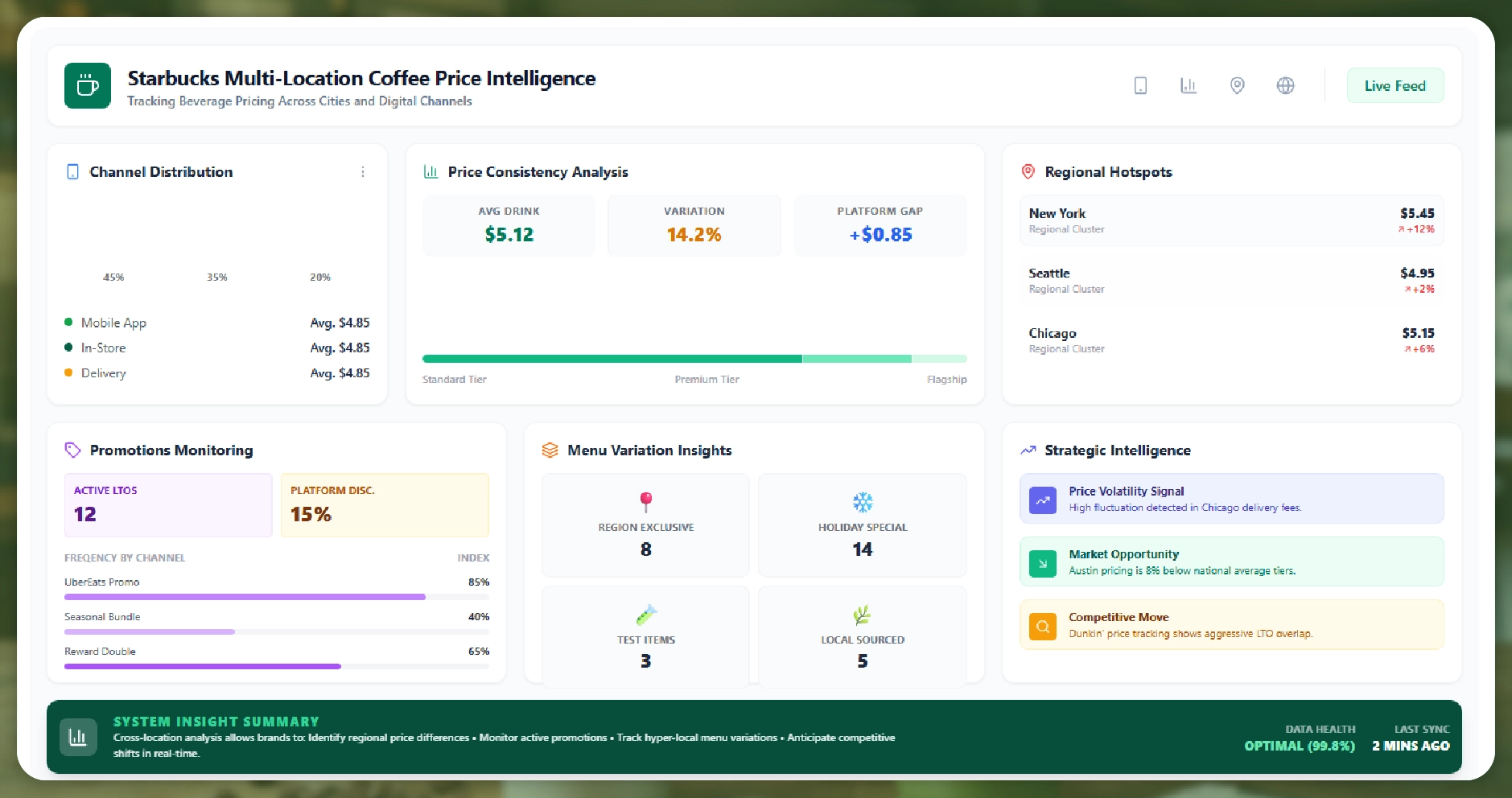This screenshot has height=798, width=1512.
Task: Click the coffee cup logo icon
Action: tap(88, 85)
